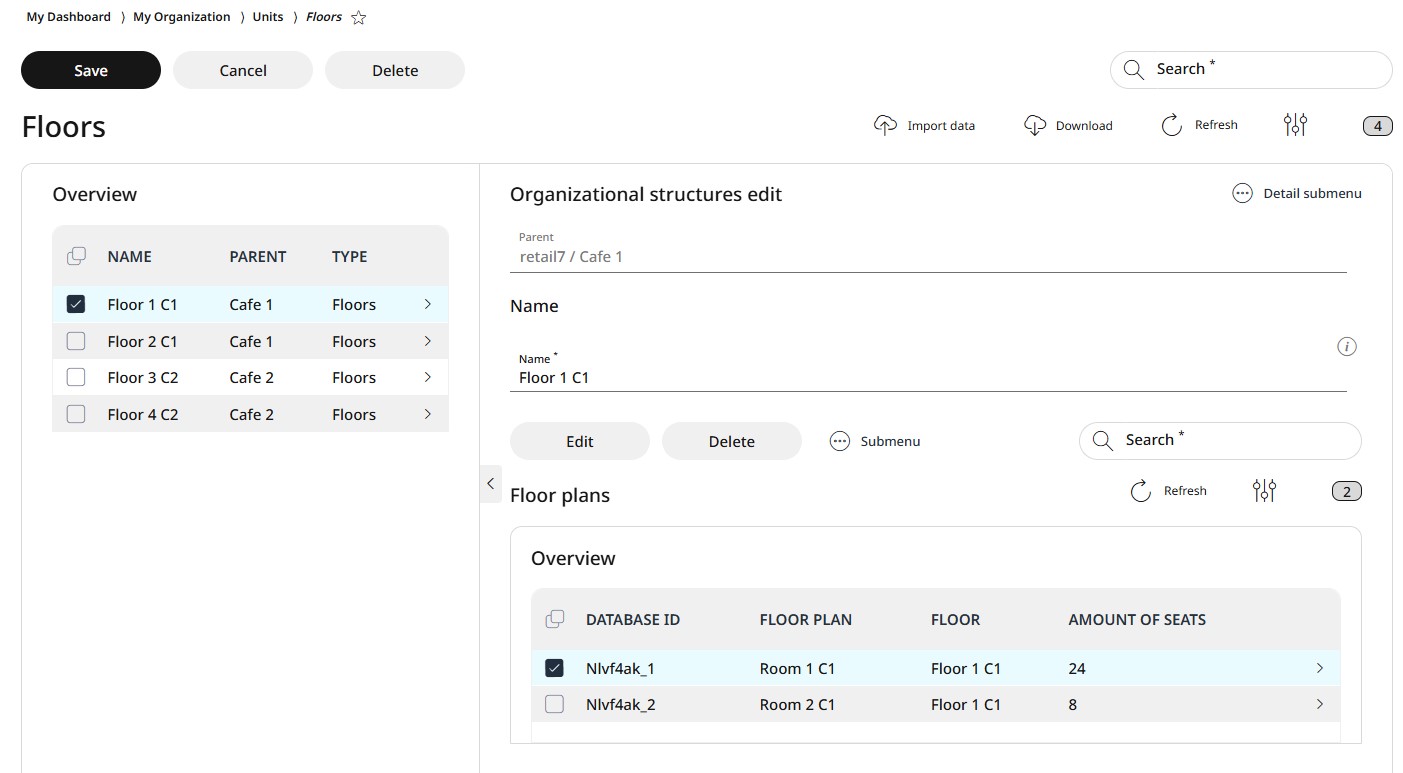The height and width of the screenshot is (773, 1403).
Task: Check the Floor 2 C1 row checkbox
Action: (76, 341)
